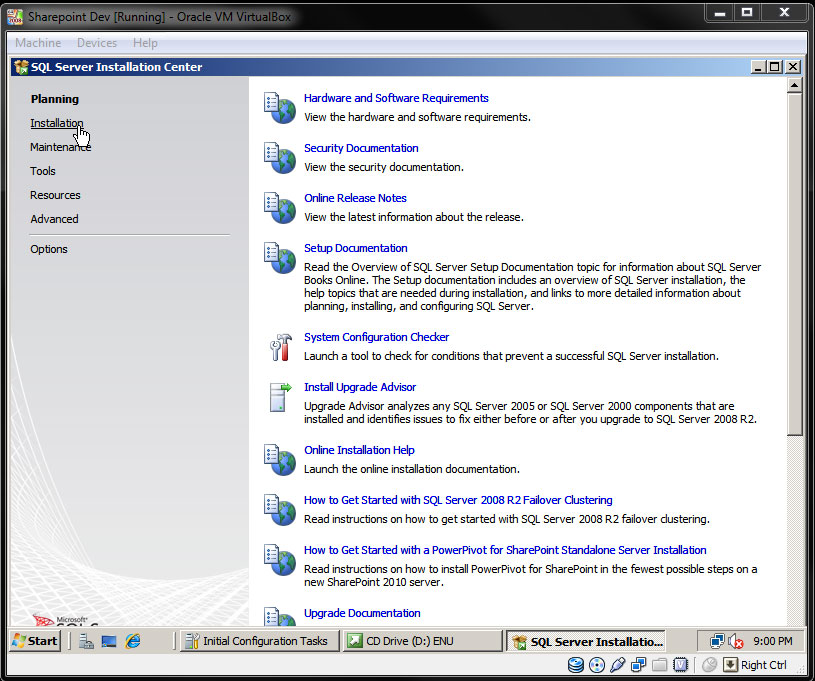This screenshot has width=815, height=681.
Task: Click the Install Upgrade Advisor server icon
Action: (x=281, y=397)
